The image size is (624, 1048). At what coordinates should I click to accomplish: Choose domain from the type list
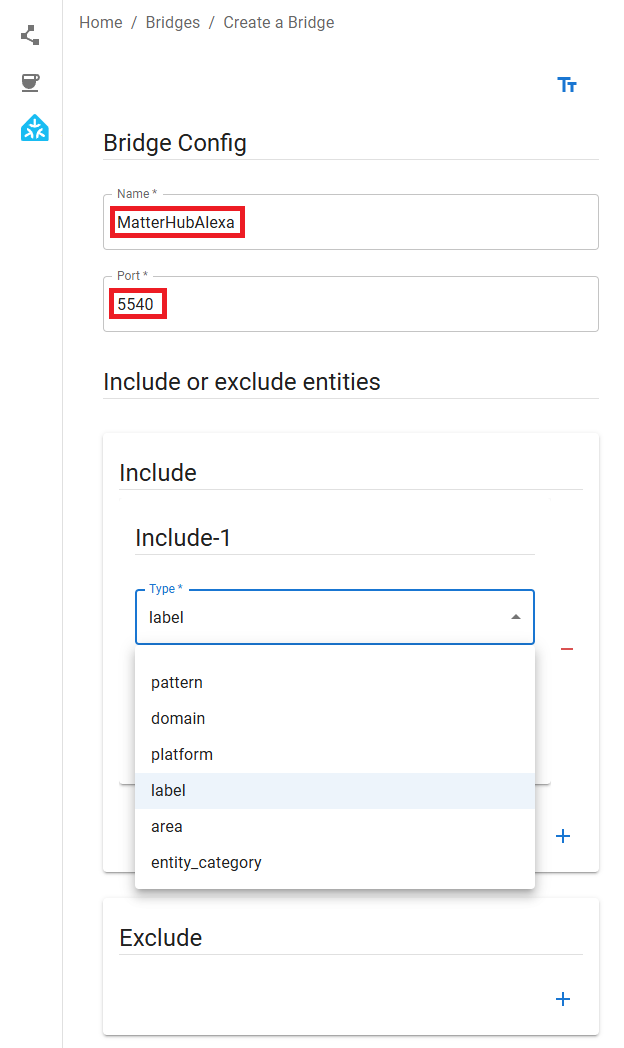point(178,719)
